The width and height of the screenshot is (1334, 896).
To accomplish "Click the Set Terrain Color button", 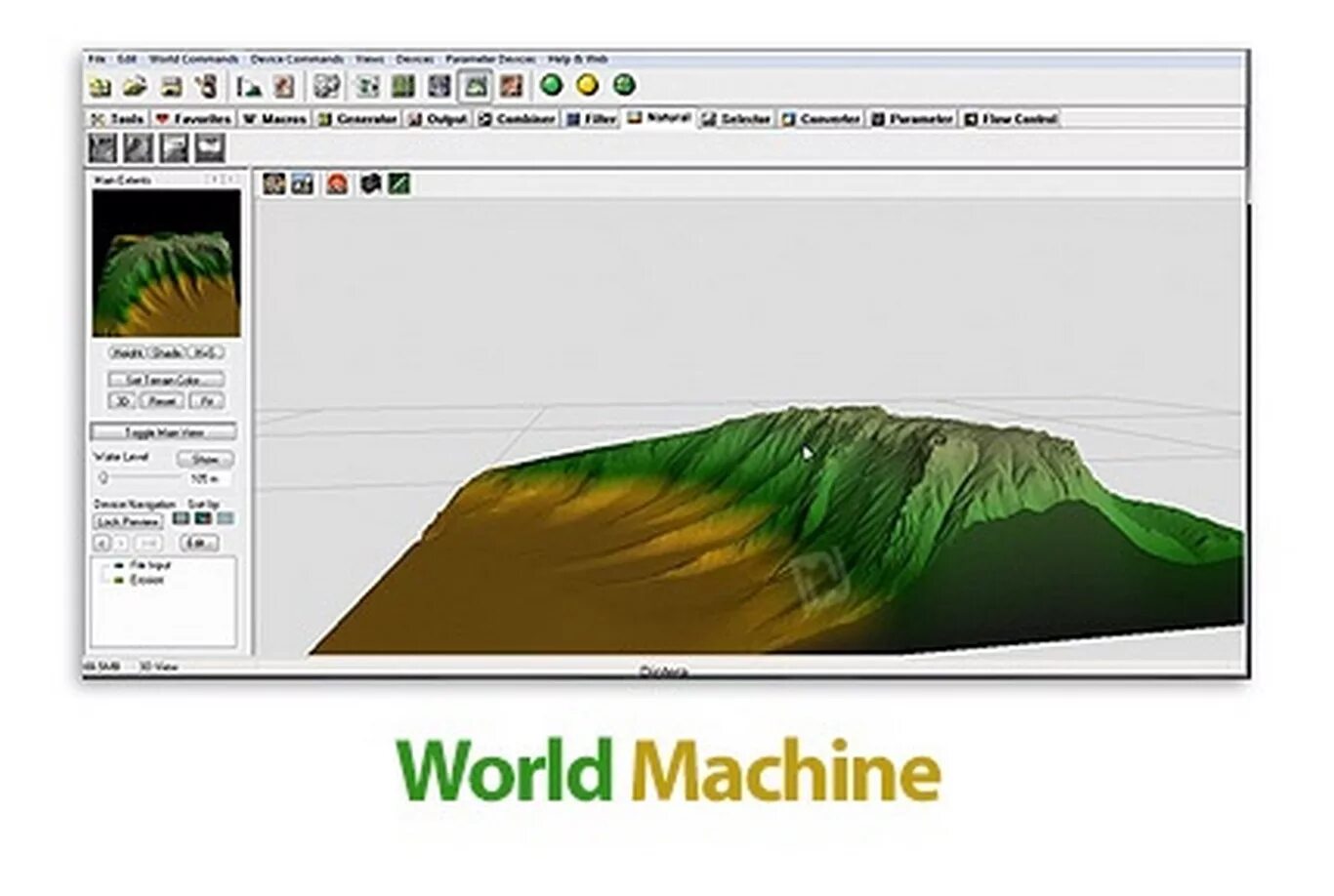I will point(165,379).
